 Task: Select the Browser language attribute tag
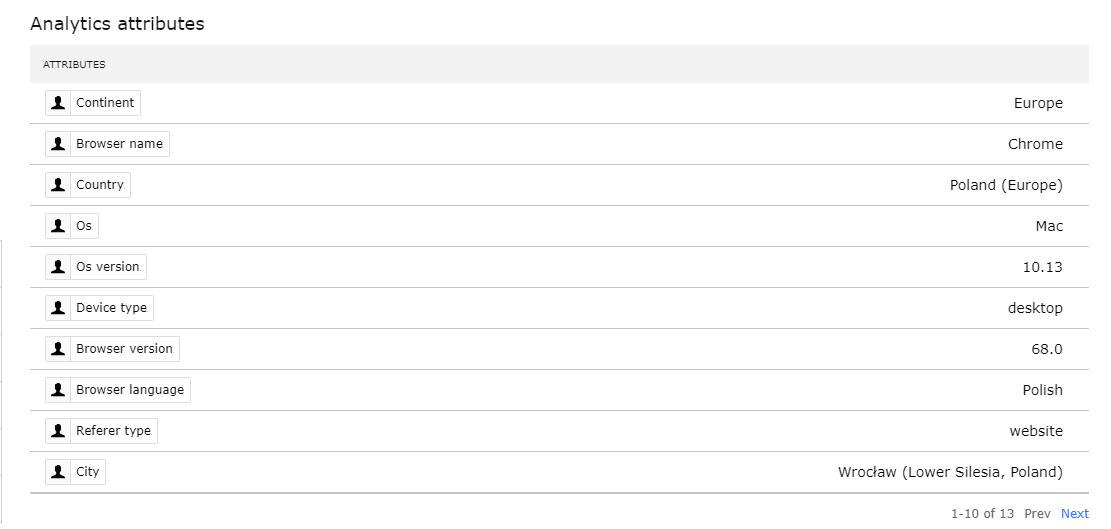coord(118,390)
